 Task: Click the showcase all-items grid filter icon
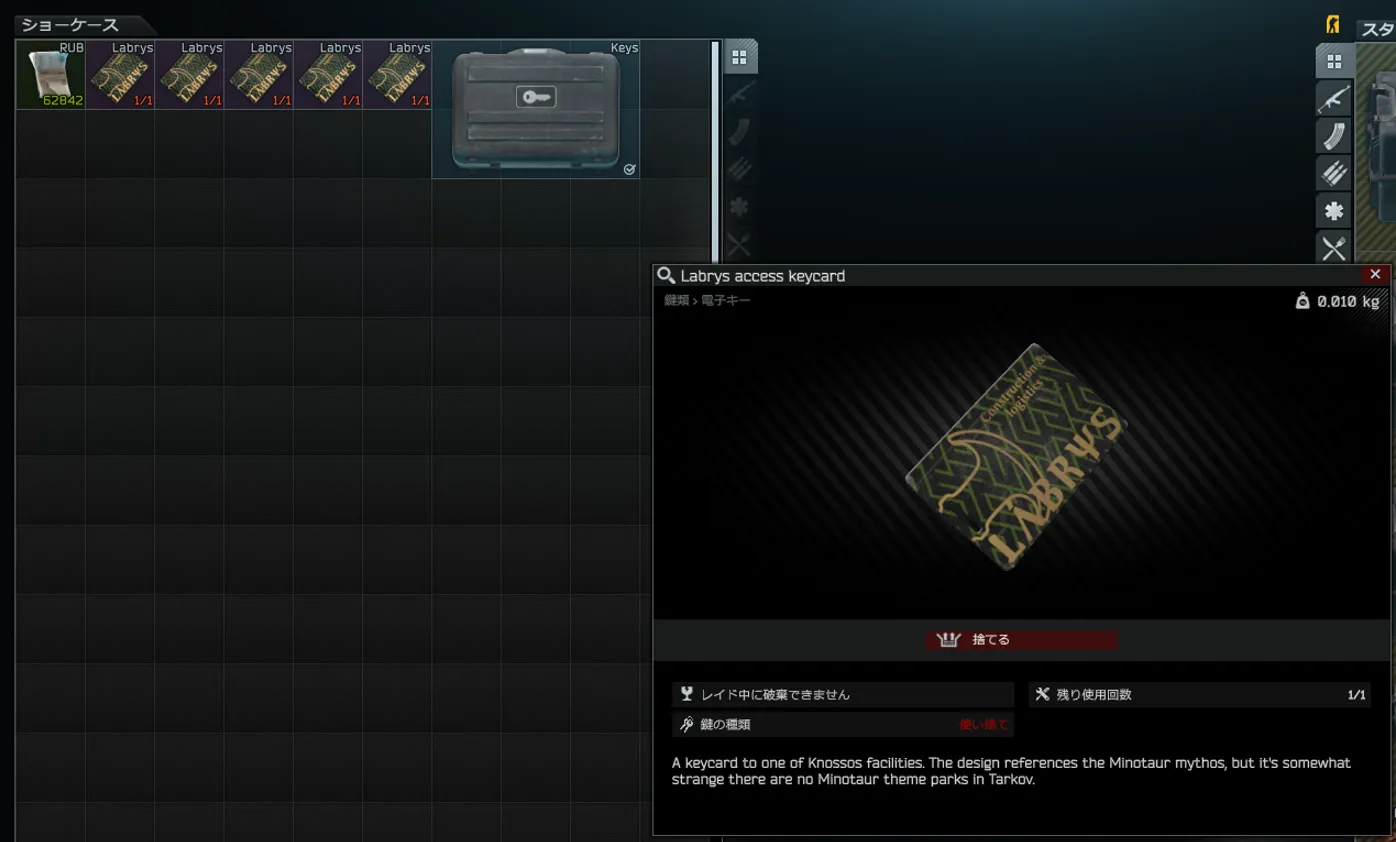(740, 57)
